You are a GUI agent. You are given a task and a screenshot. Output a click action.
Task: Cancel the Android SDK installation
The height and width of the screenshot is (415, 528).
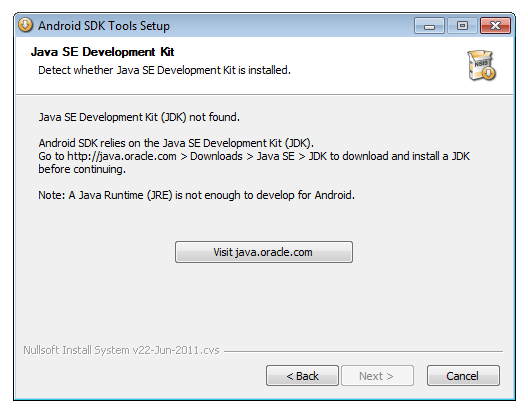[x=463, y=376]
